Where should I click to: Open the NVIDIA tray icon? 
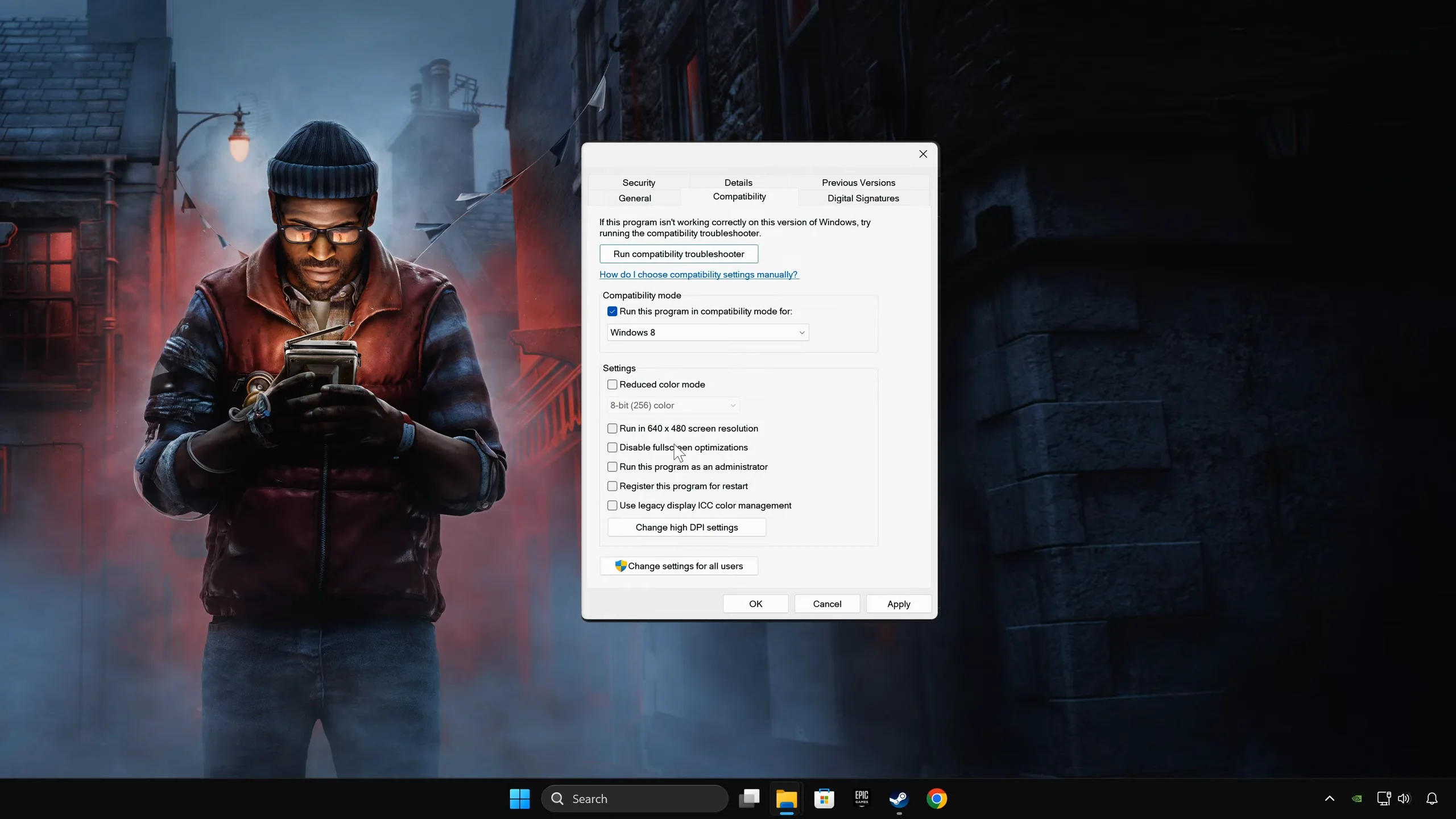1357,799
